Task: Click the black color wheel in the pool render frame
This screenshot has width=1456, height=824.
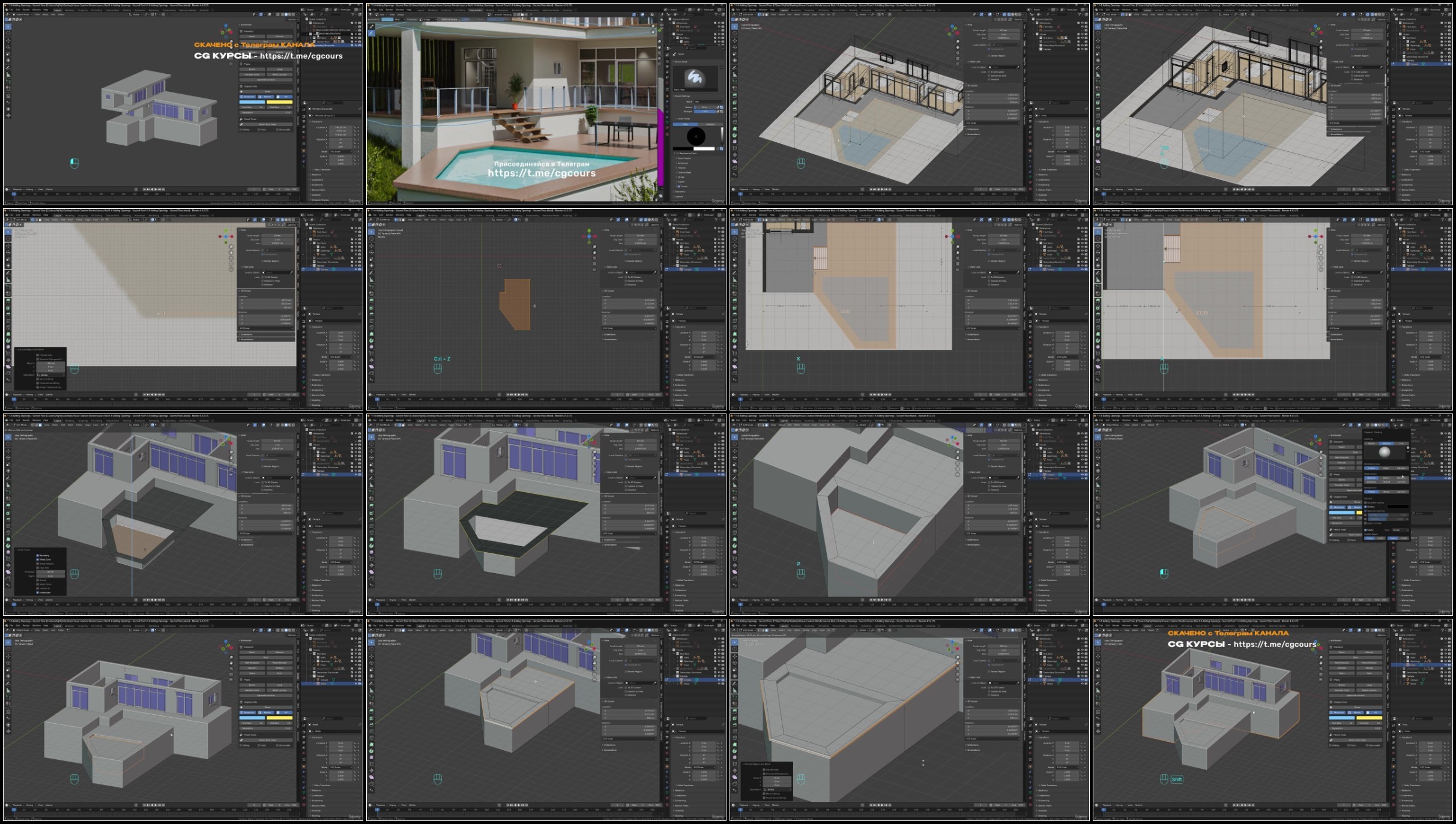Action: (x=696, y=136)
